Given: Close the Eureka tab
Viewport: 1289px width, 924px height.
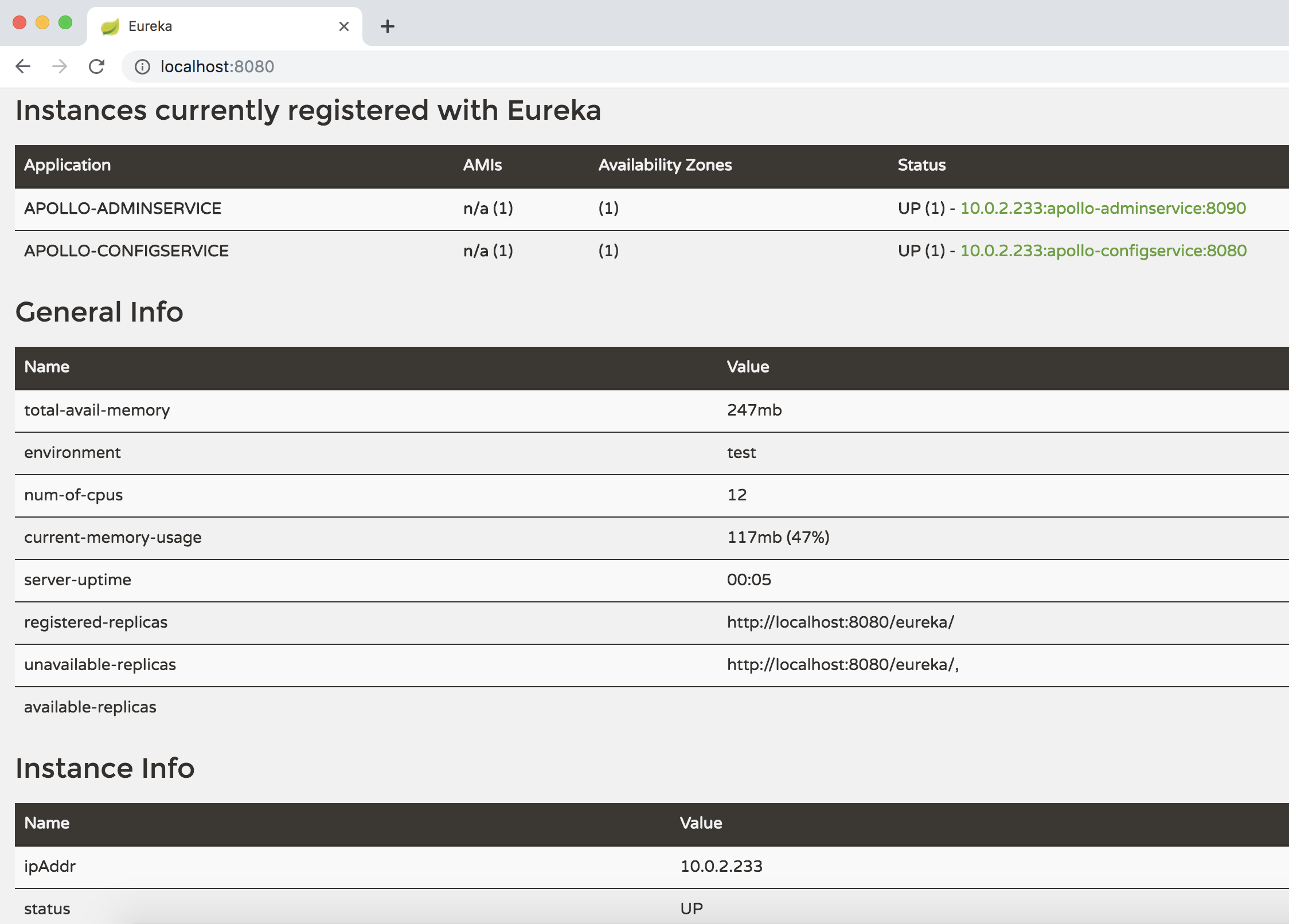Looking at the screenshot, I should point(344,26).
